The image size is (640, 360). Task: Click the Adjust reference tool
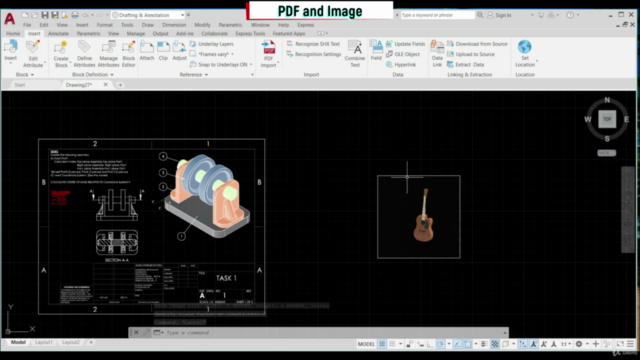click(179, 51)
